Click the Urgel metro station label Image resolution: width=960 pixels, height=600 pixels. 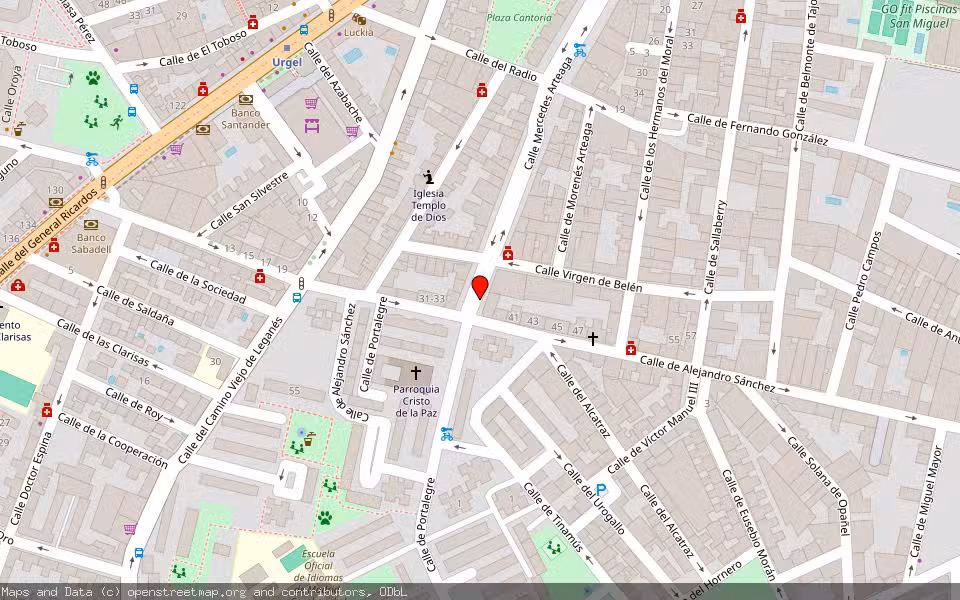(287, 62)
